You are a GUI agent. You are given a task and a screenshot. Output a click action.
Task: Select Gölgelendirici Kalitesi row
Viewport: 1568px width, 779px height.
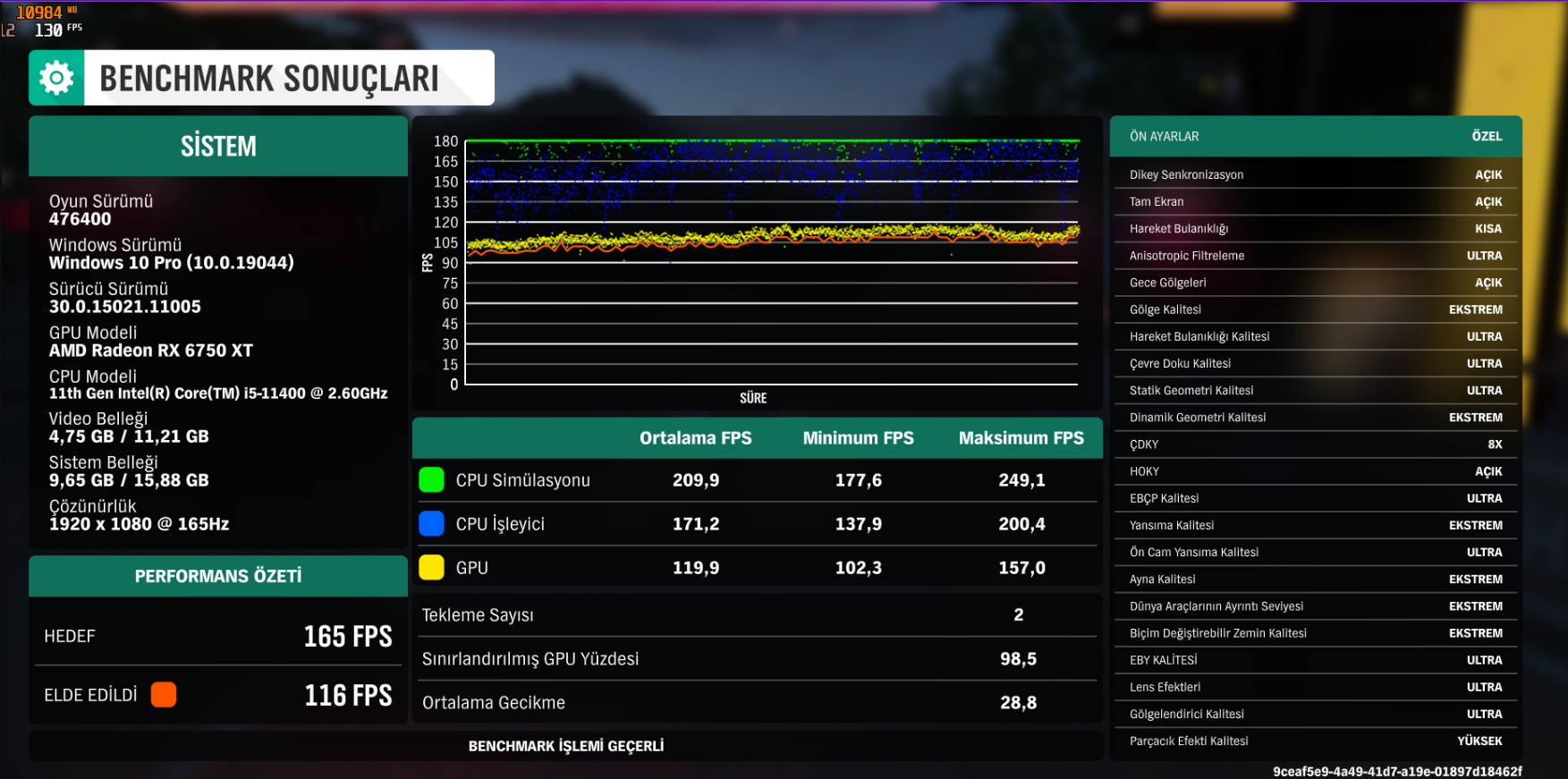point(1316,714)
